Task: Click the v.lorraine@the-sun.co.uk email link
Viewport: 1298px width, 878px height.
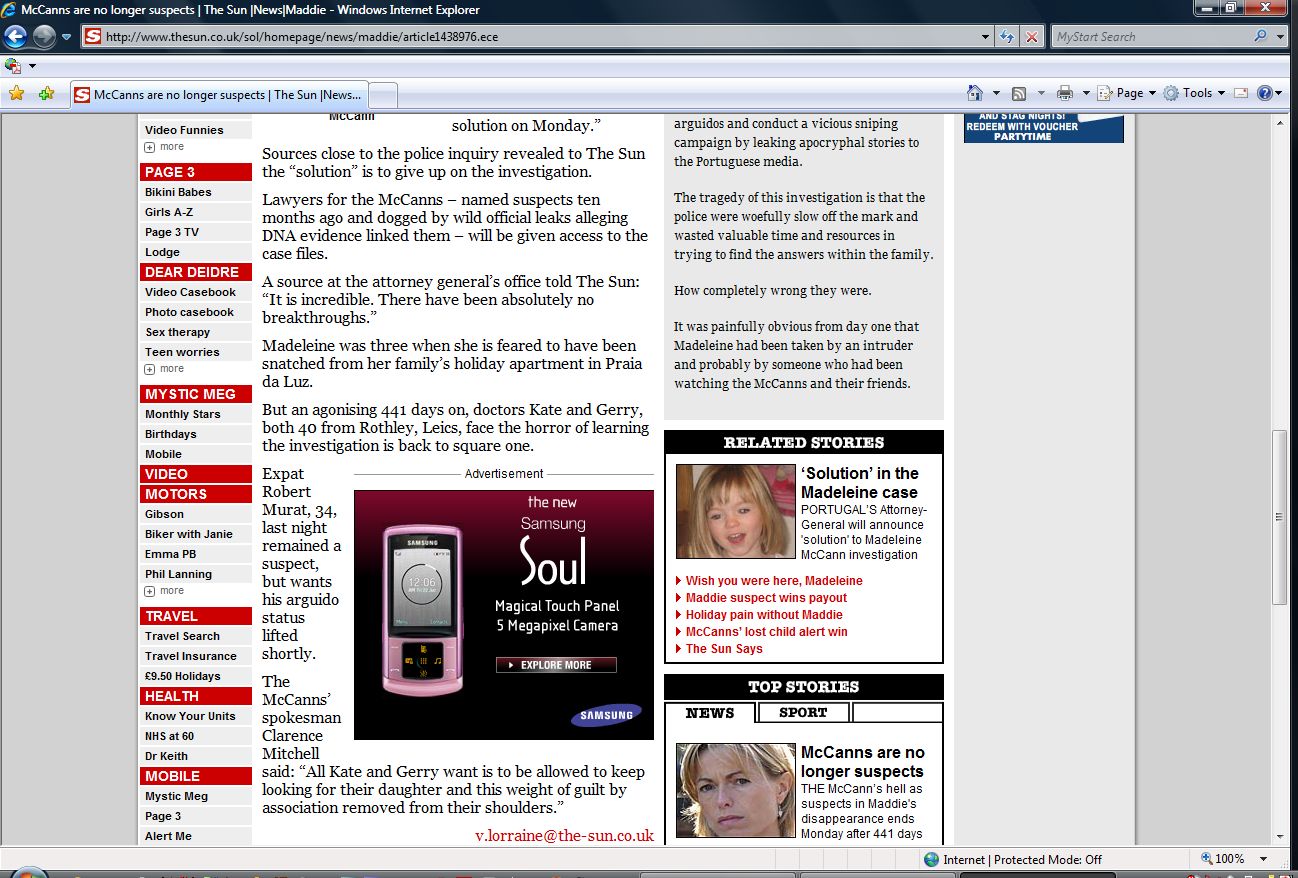Action: [564, 835]
